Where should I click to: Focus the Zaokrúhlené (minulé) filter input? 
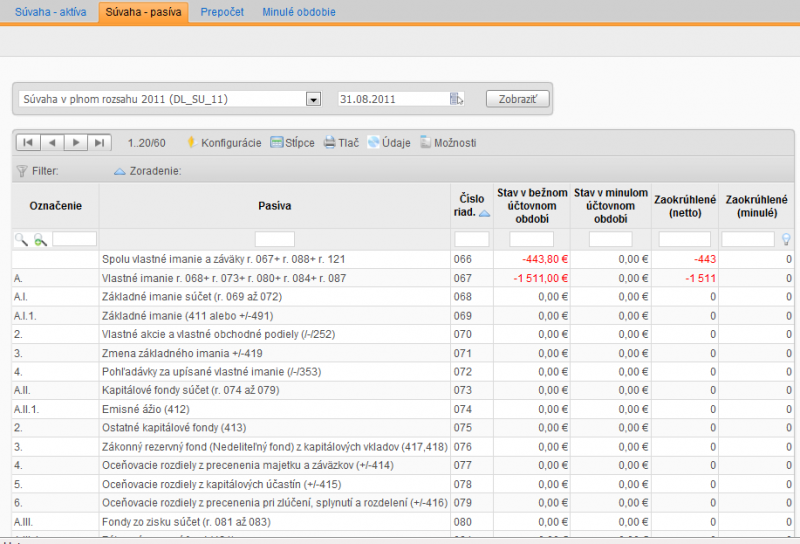click(747, 238)
